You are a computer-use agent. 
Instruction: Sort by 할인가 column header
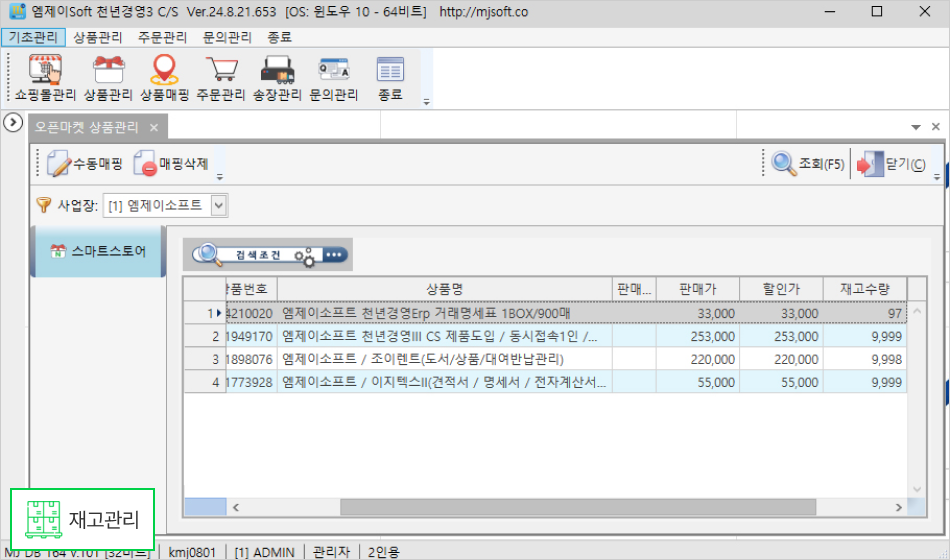(781, 289)
